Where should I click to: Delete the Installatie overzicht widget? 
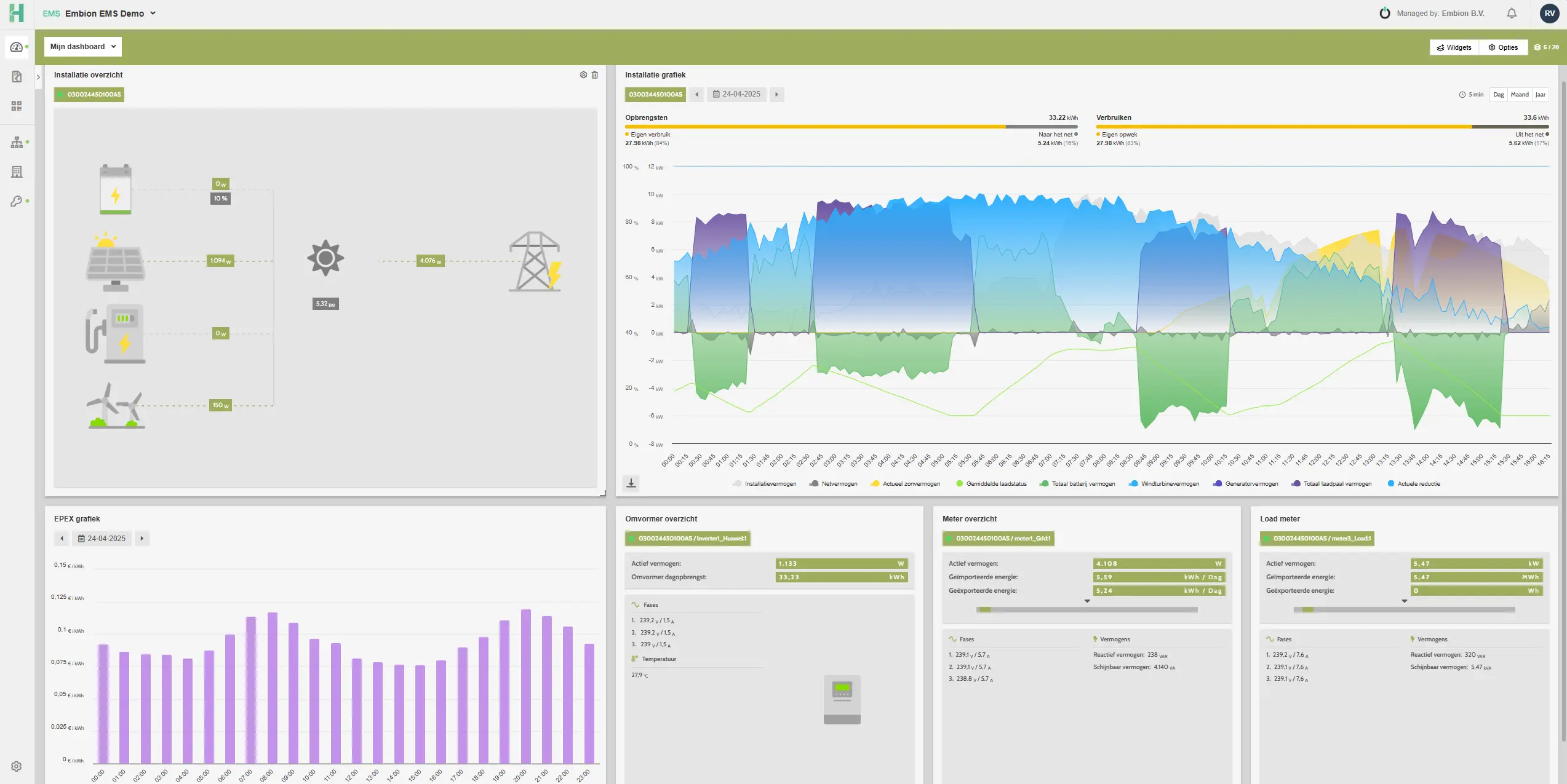click(595, 75)
